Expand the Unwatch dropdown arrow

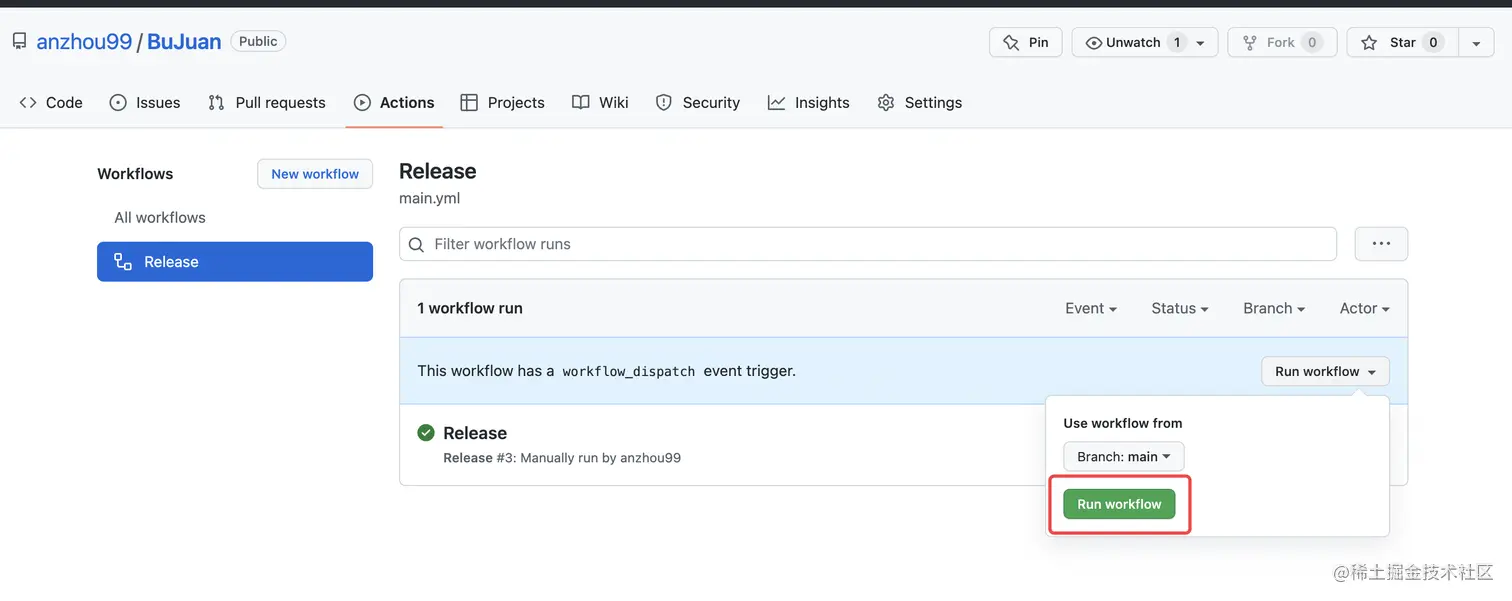coord(1201,42)
